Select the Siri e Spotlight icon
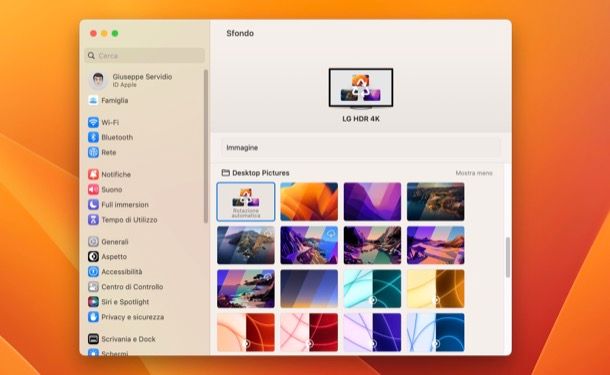Viewport: 610px width, 375px height. coord(93,301)
